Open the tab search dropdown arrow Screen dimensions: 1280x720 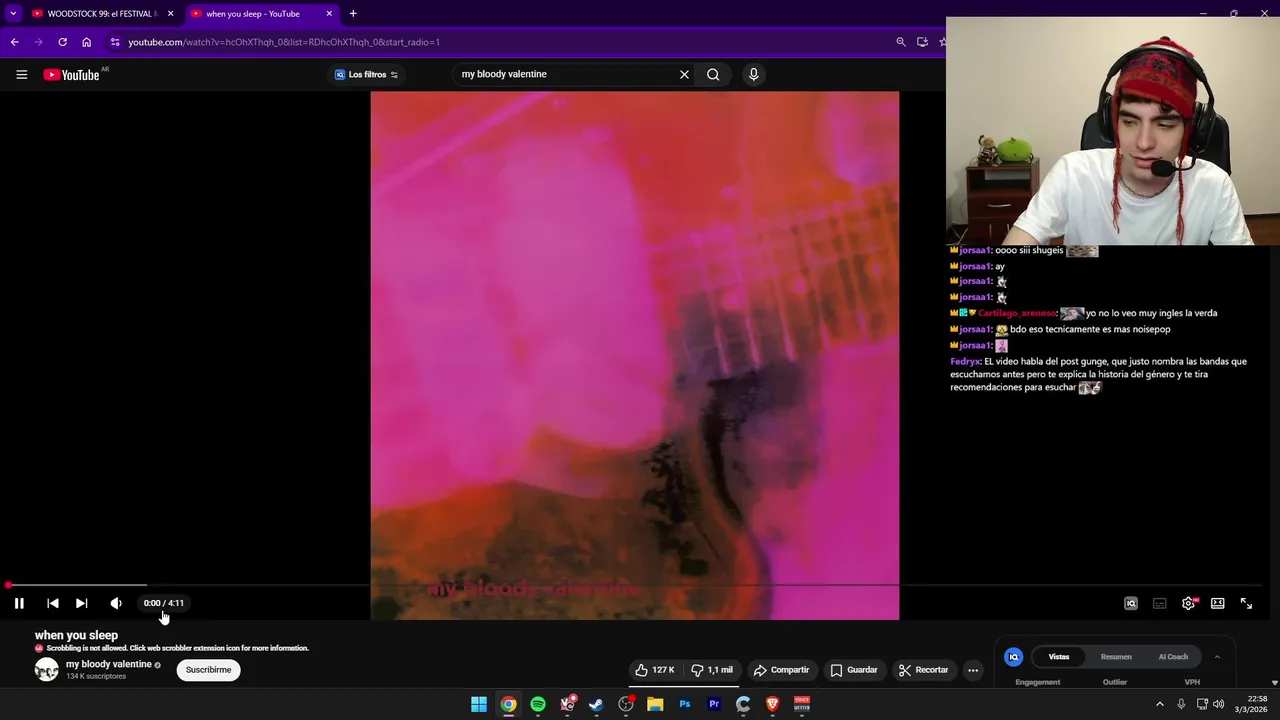click(x=13, y=14)
